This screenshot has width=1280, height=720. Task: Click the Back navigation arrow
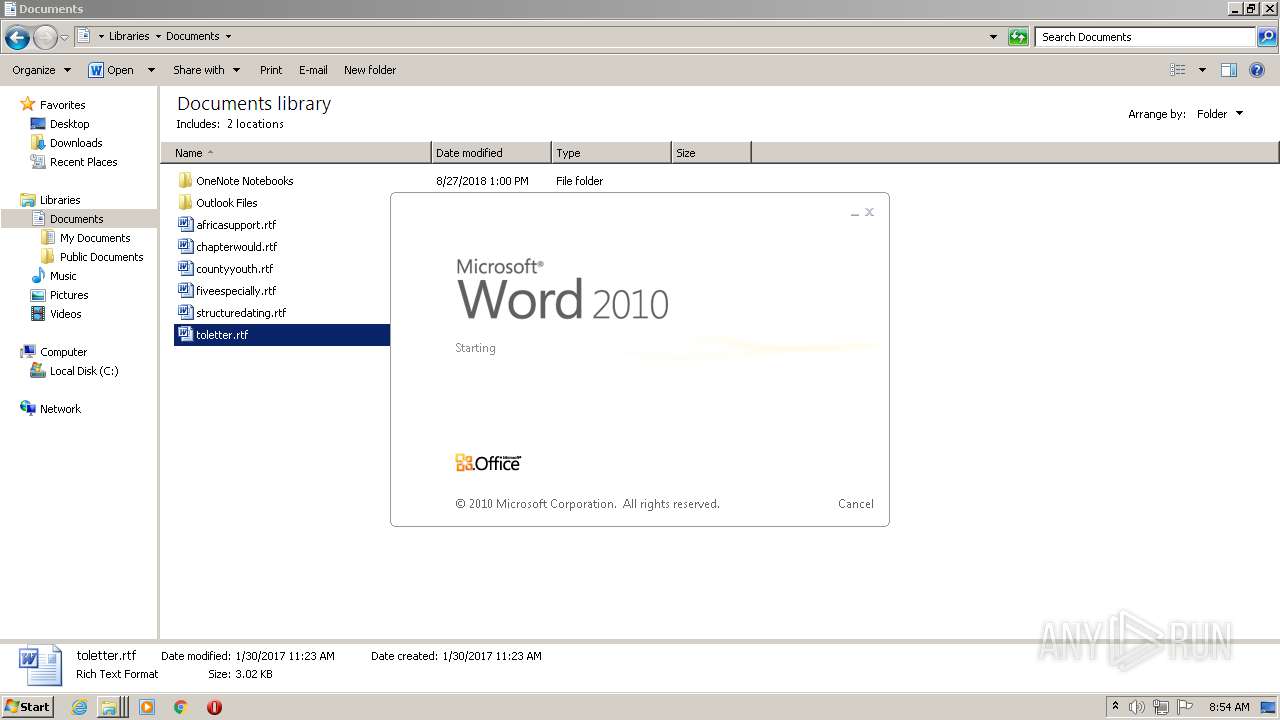click(x=17, y=38)
